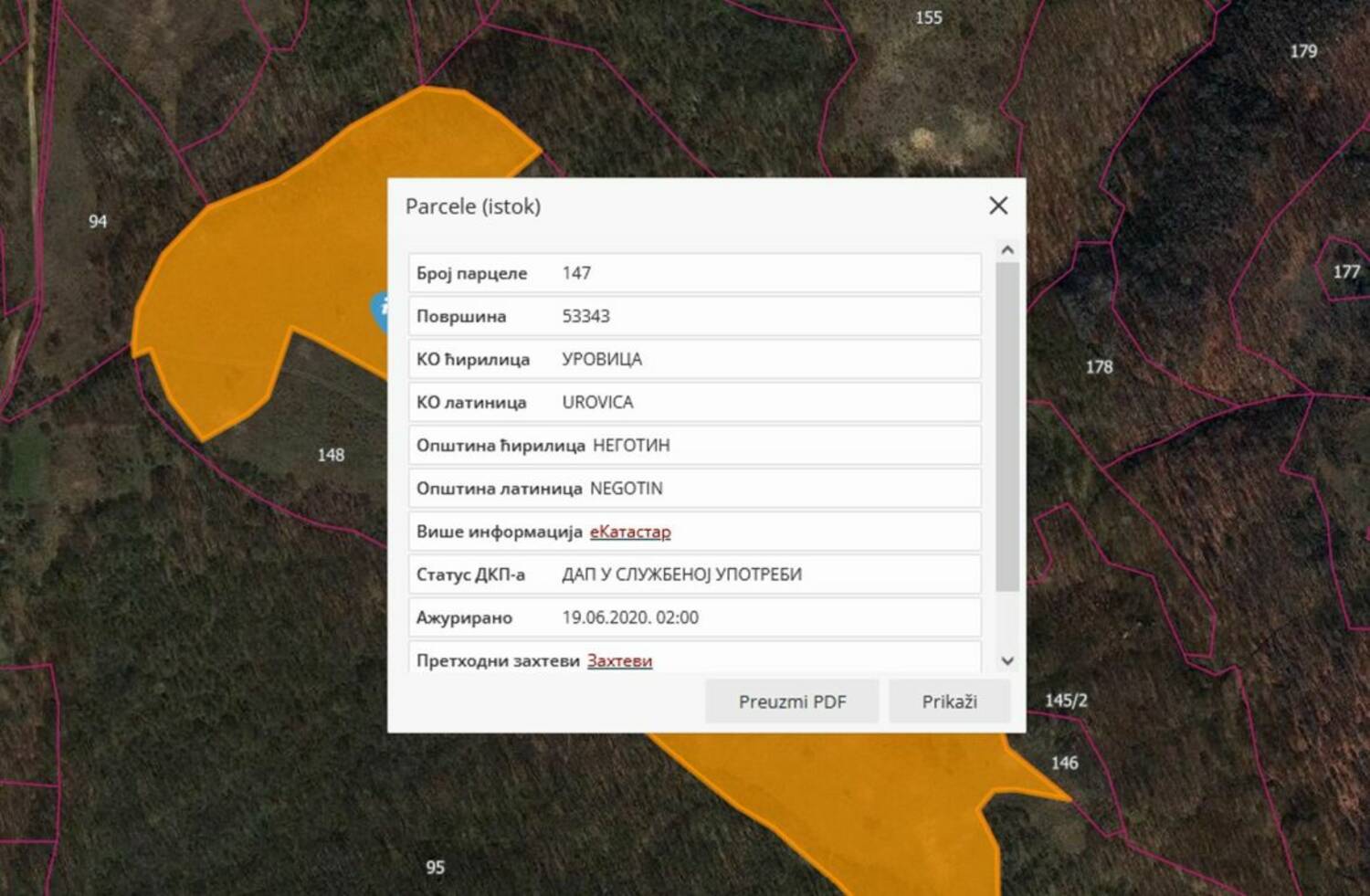The width and height of the screenshot is (1370, 896).
Task: Click the Ажурирано date row
Action: coord(694,617)
